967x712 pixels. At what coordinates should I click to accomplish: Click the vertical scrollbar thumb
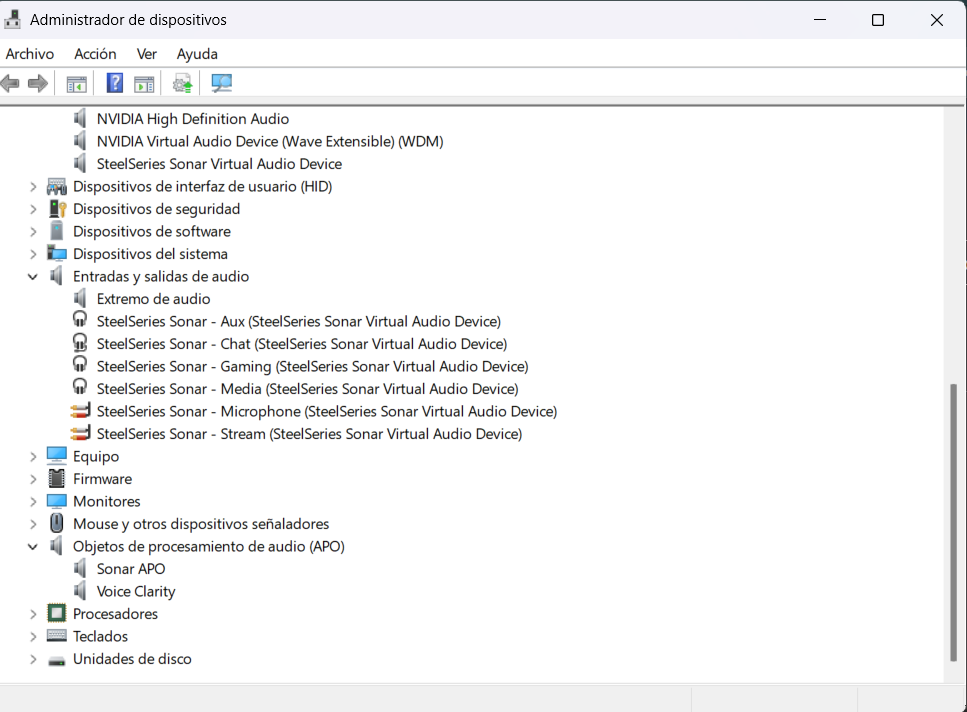point(953,523)
